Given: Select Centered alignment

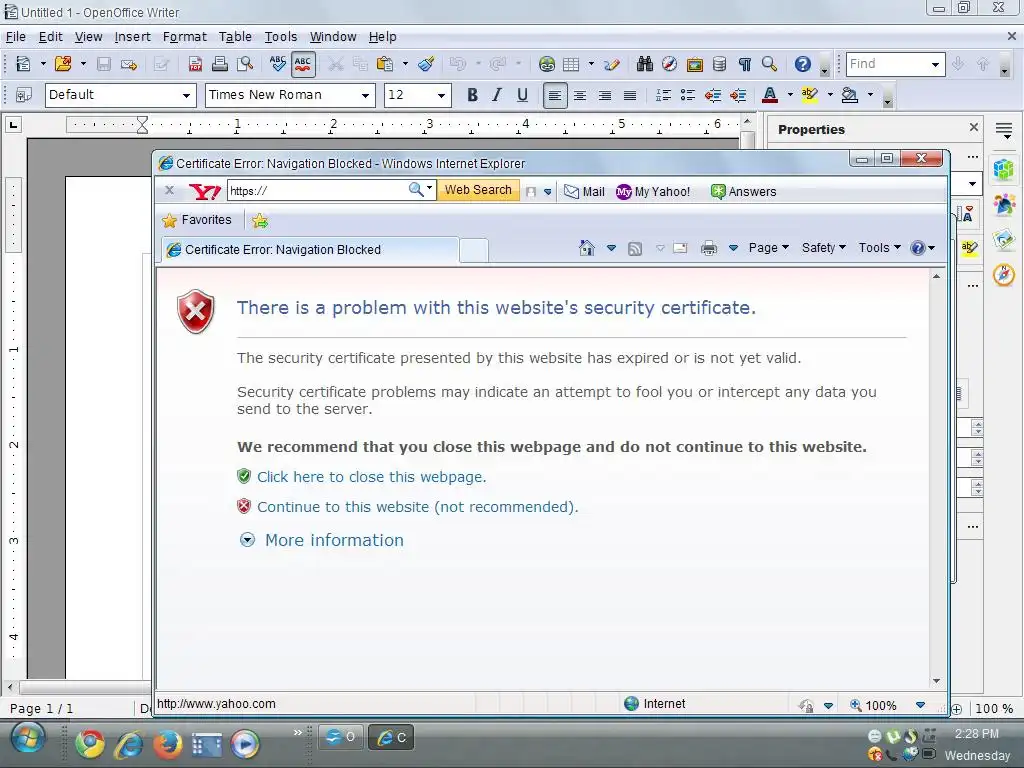Looking at the screenshot, I should (580, 95).
